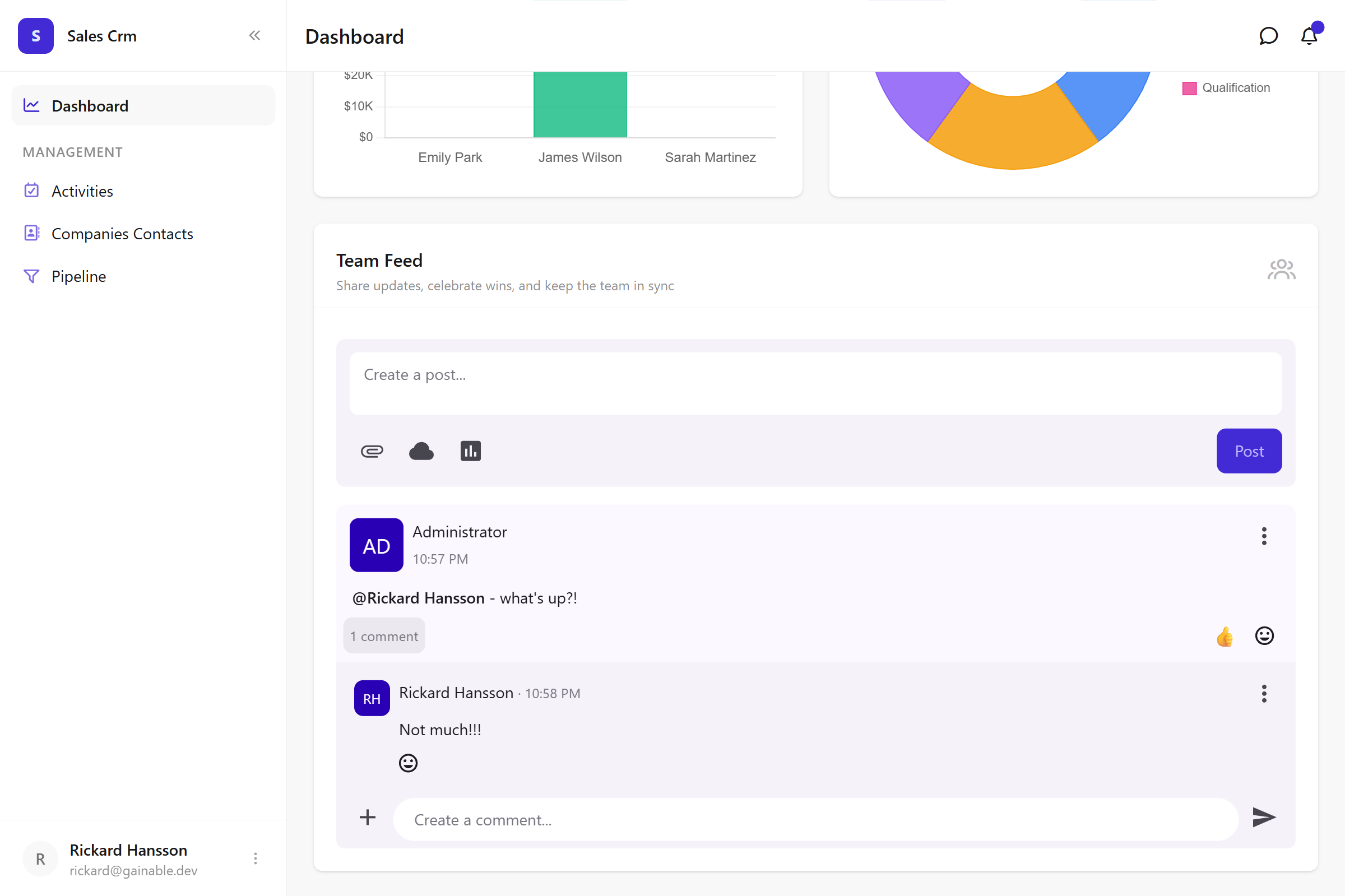
Task: Click the team members icon
Action: pyautogui.click(x=1281, y=270)
